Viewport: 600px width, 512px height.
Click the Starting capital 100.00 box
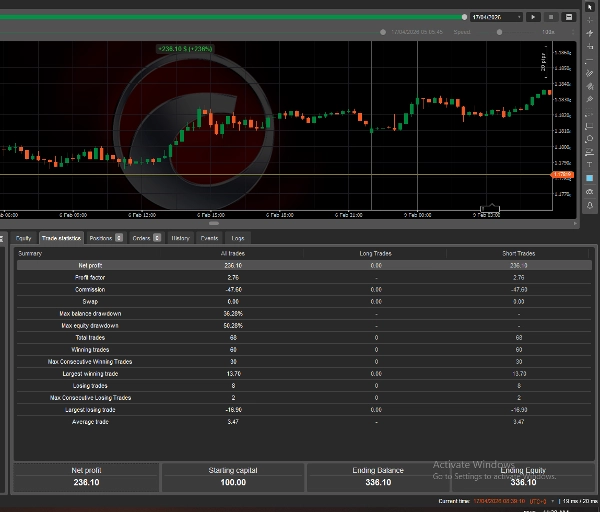233,477
